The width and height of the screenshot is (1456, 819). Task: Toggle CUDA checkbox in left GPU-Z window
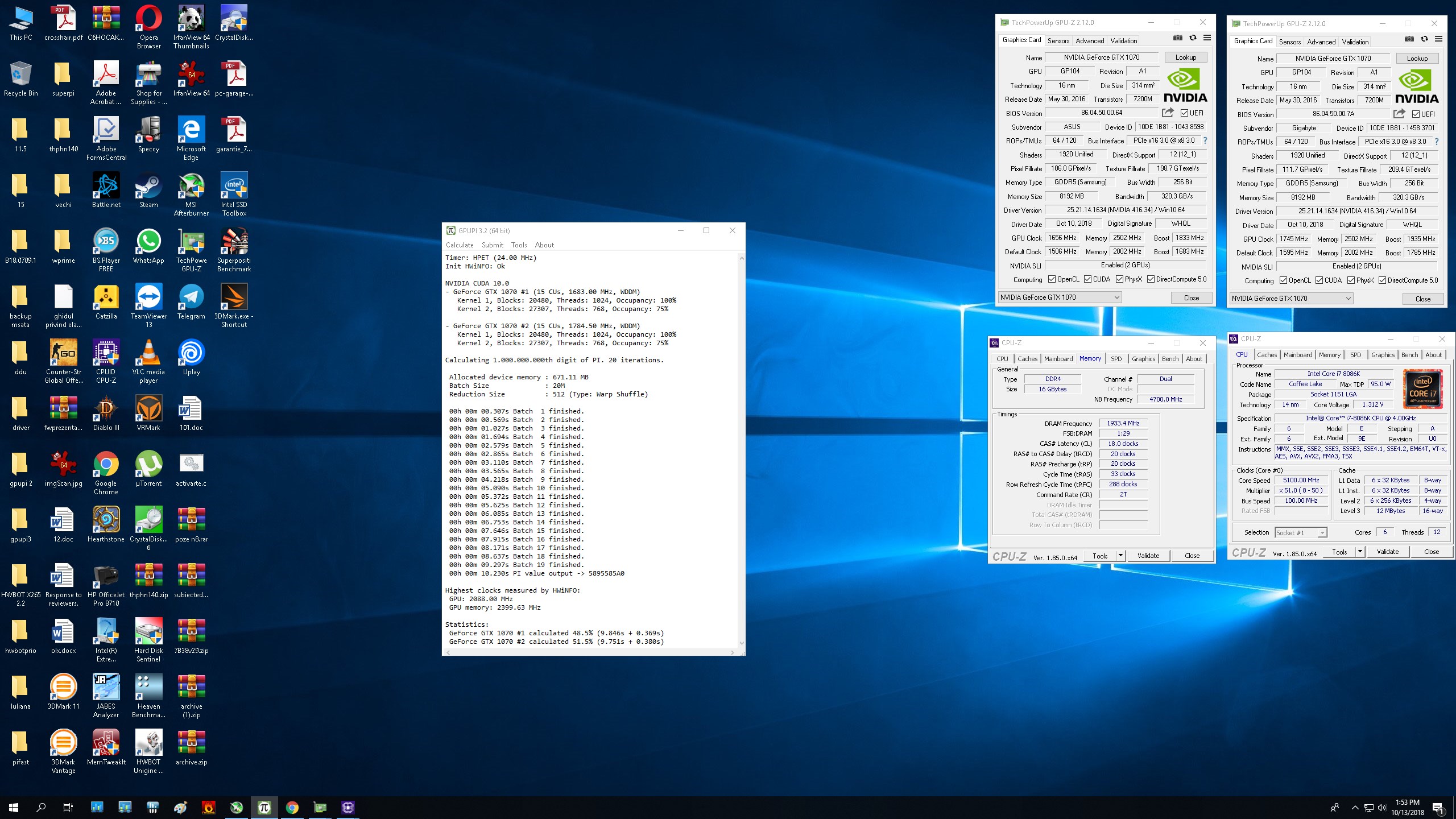point(1087,279)
